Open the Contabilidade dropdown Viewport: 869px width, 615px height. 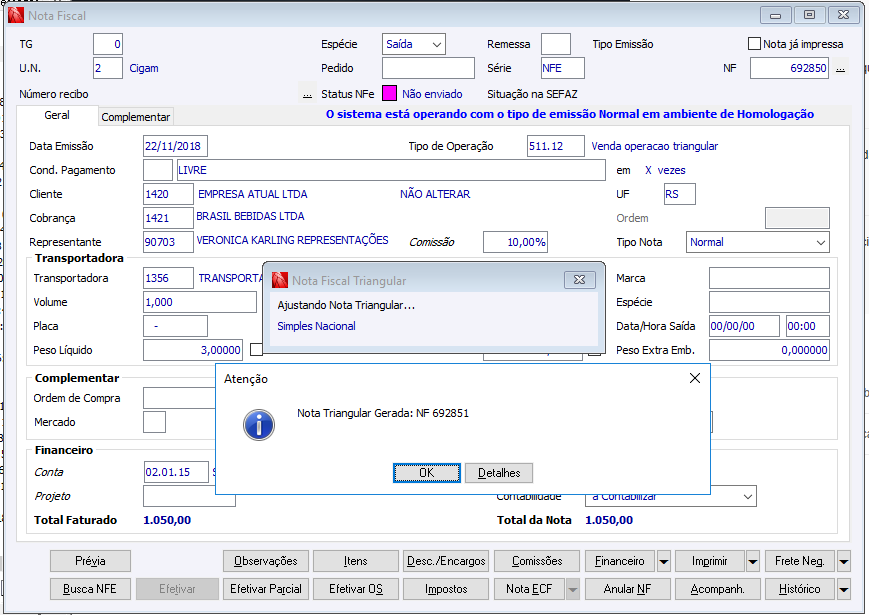pyautogui.click(x=671, y=496)
